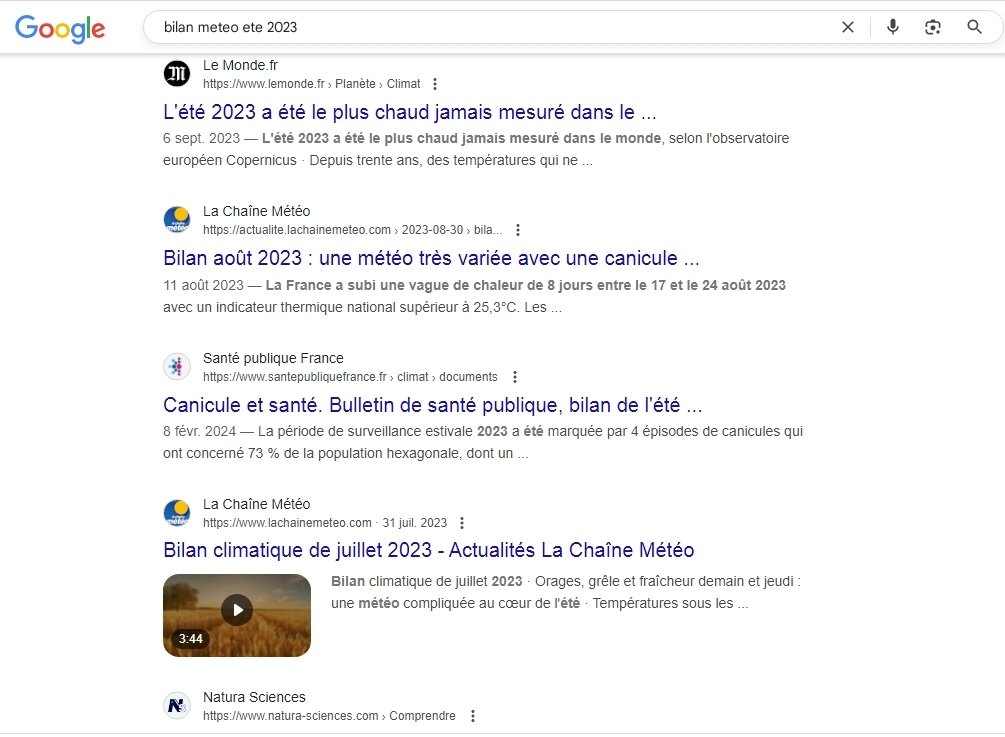Open three-dot menu for Bilan août result
The width and height of the screenshot is (1005, 737).
click(x=518, y=230)
